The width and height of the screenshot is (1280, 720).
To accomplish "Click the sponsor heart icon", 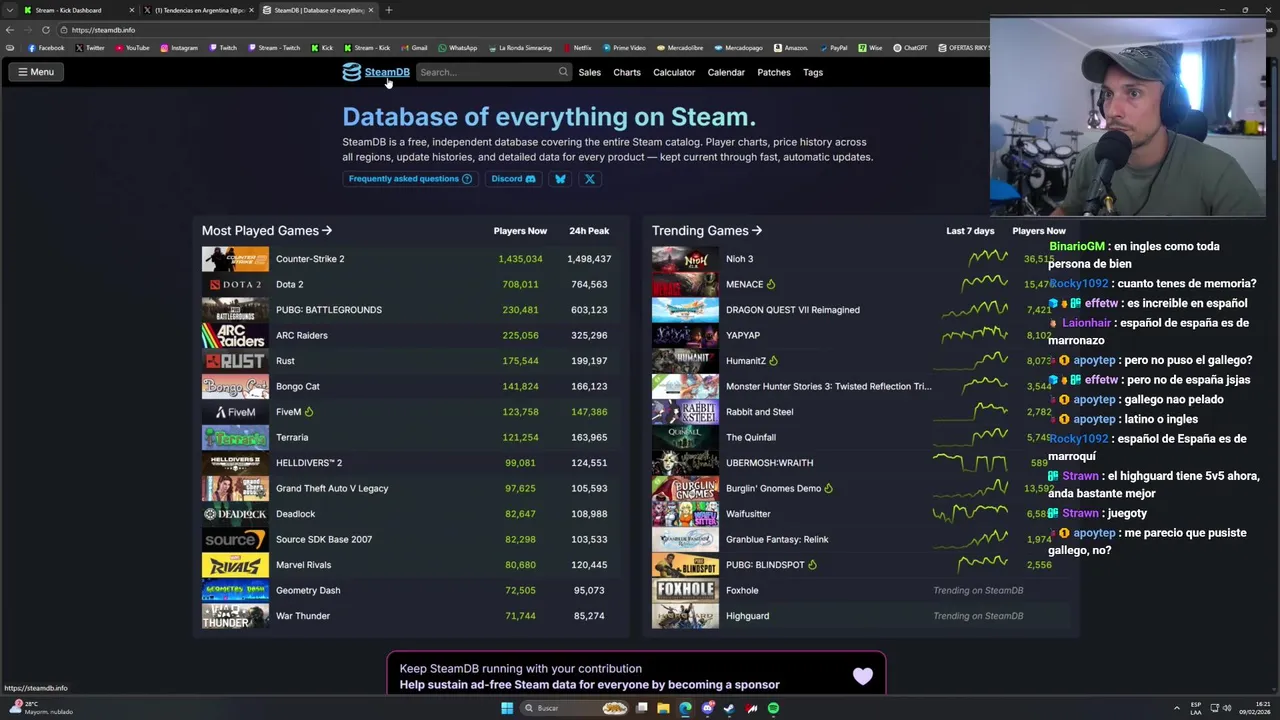I will [863, 677].
